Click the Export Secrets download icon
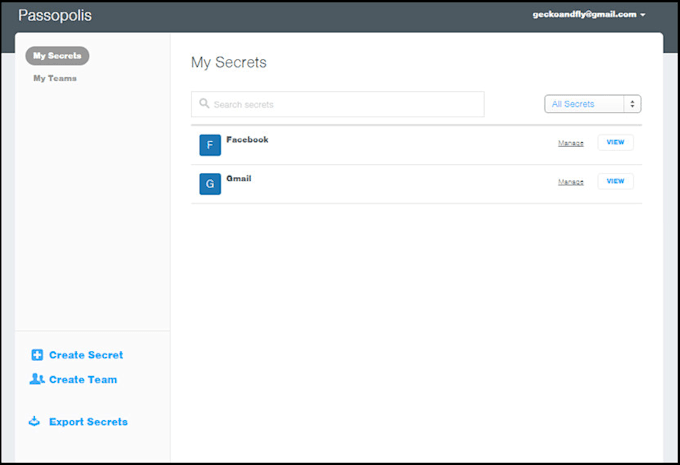 (x=37, y=421)
